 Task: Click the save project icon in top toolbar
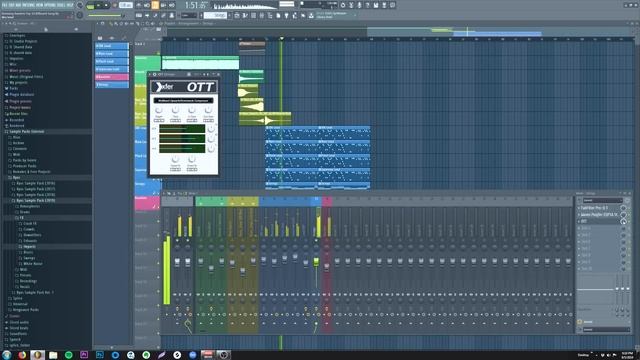point(376,5)
